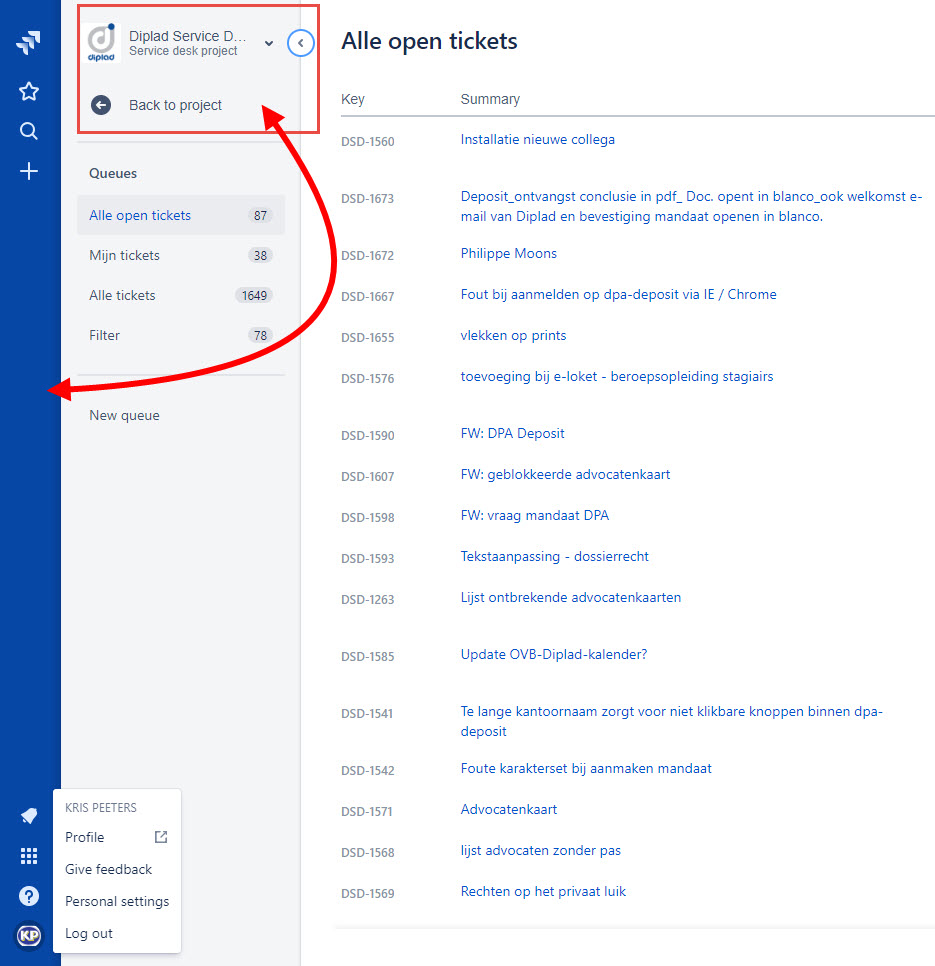Screen dimensions: 935x966
Task: Click key DSD-1607
Action: point(368,476)
